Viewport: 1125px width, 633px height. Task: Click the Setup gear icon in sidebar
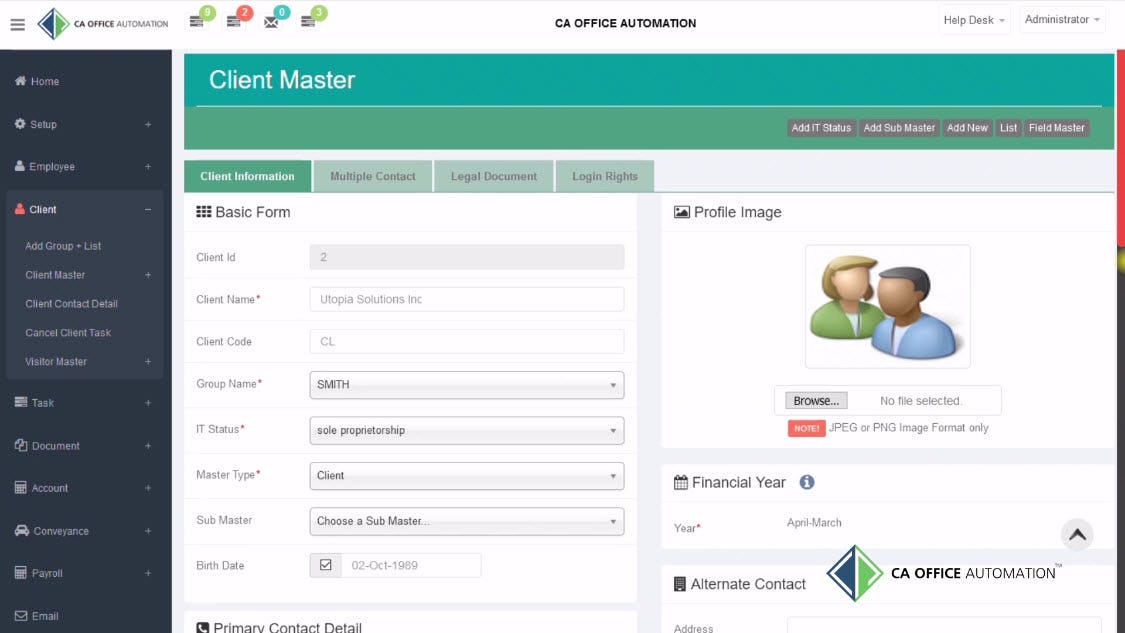(18, 124)
